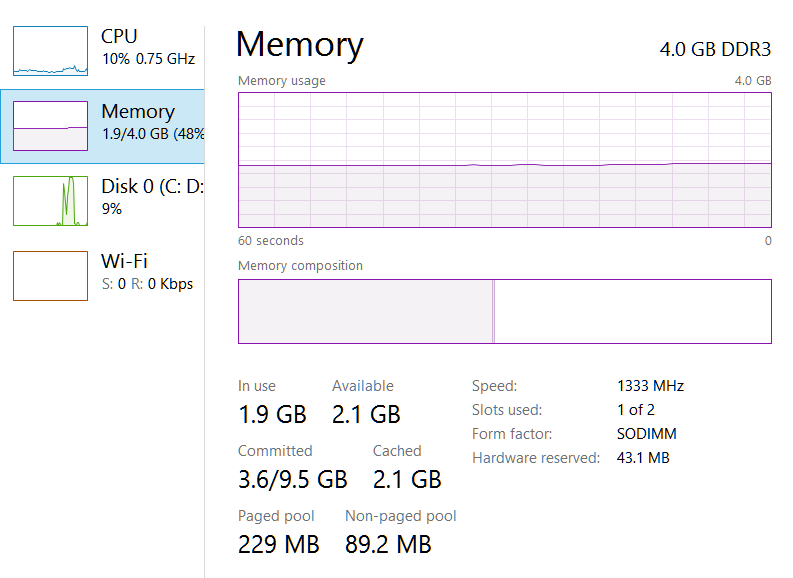
Task: Click the 4.0 GB DDR3 label
Action: pos(715,49)
